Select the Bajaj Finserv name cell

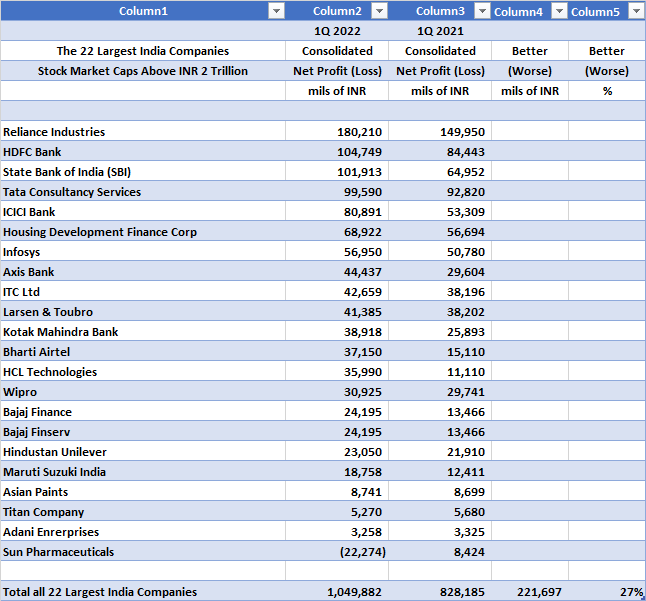click(143, 432)
